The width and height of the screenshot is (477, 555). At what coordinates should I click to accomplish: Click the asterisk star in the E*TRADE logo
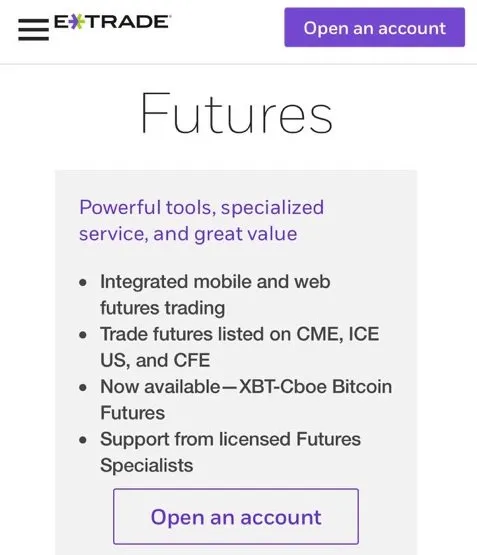coord(76,22)
